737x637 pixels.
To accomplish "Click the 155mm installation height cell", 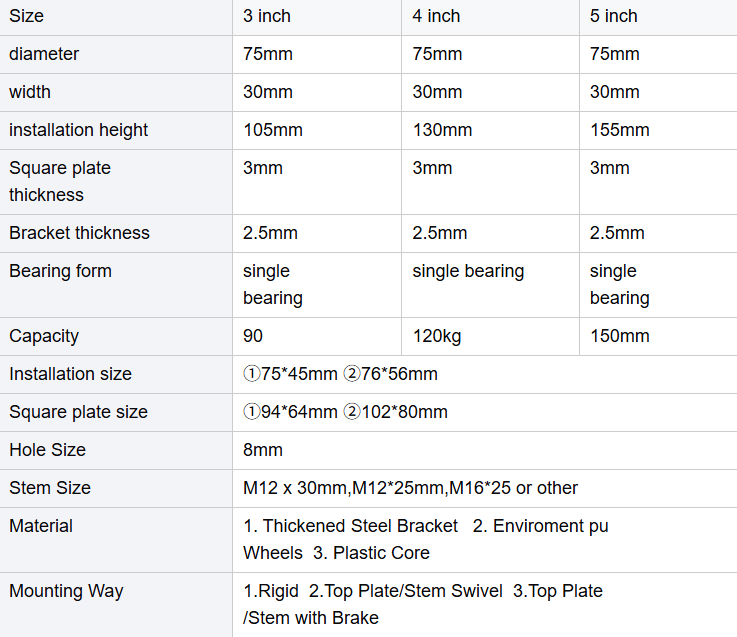I will click(x=658, y=130).
